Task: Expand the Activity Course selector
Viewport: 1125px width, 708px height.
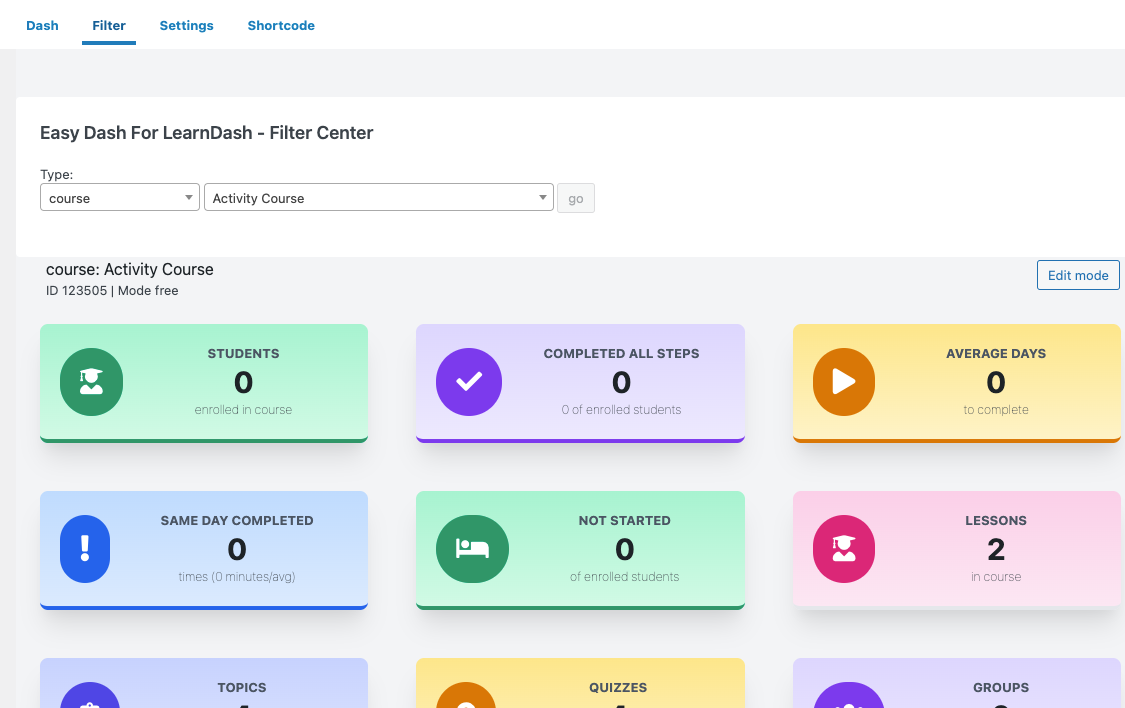Action: click(379, 197)
